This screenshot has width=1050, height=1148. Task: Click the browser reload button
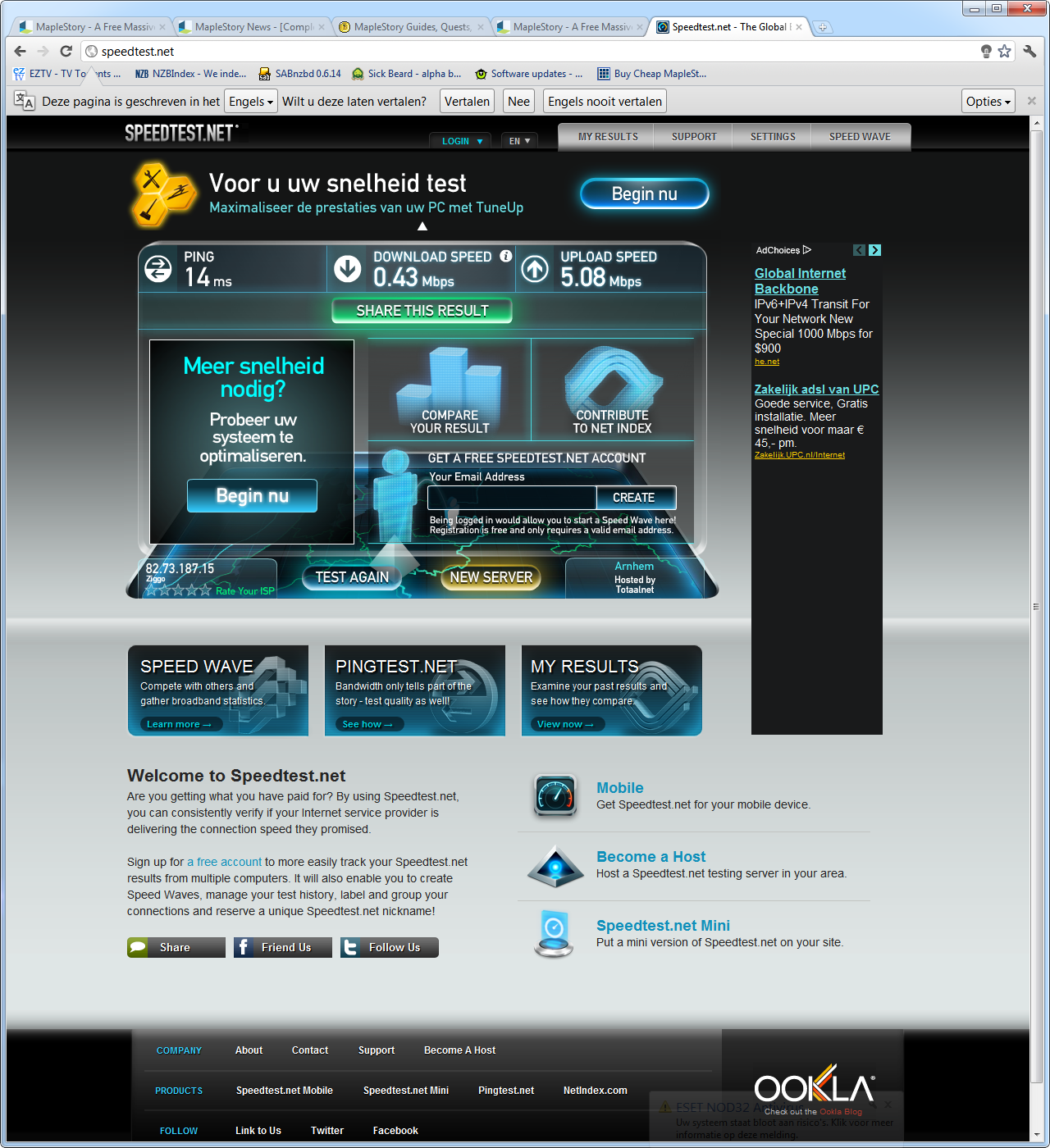pos(66,52)
